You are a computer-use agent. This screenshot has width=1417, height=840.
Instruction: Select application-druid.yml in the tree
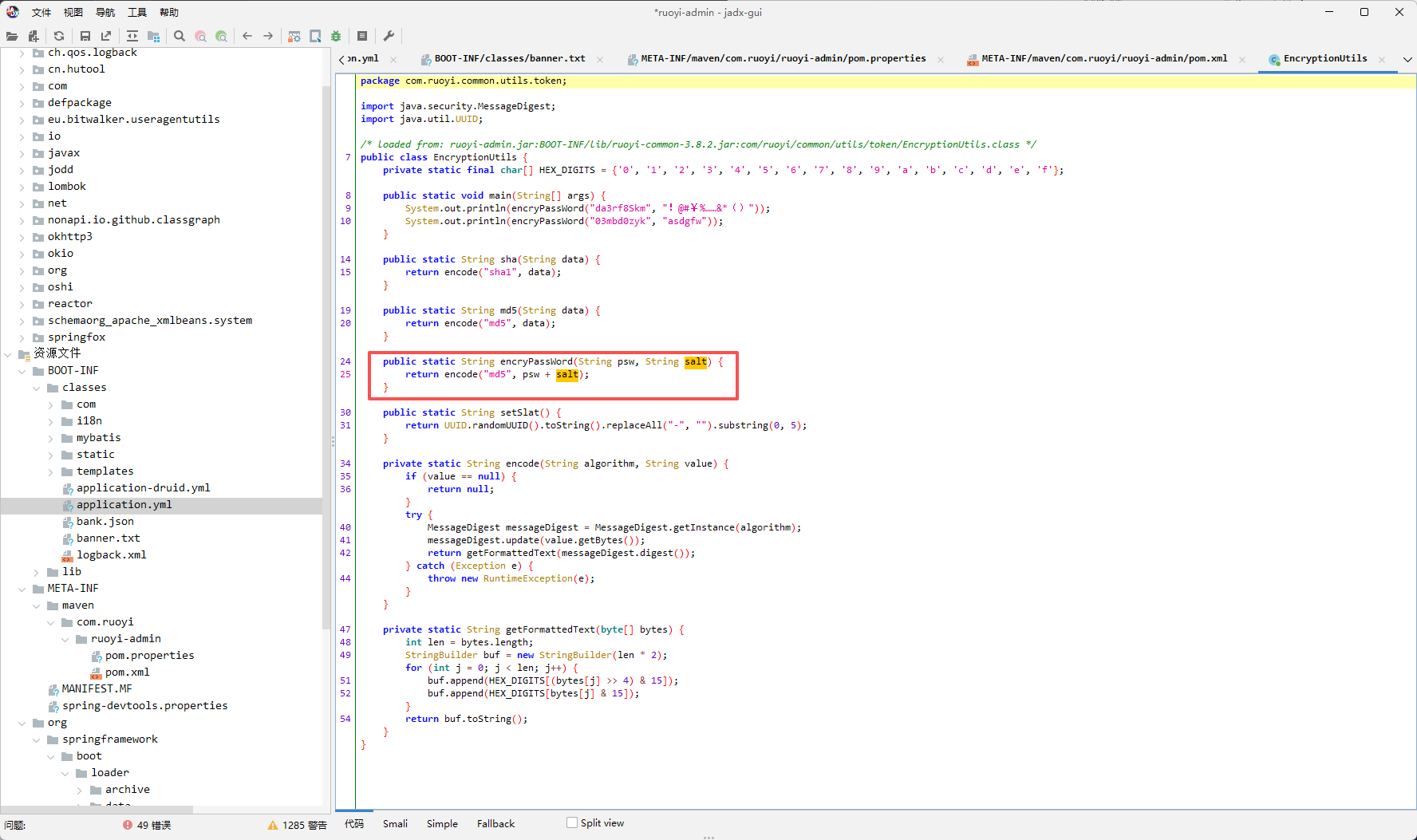click(x=144, y=488)
